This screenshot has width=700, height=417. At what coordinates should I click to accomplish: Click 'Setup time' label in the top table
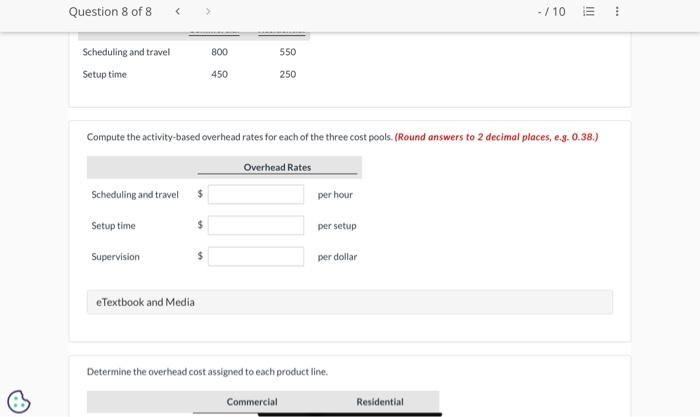pos(104,74)
